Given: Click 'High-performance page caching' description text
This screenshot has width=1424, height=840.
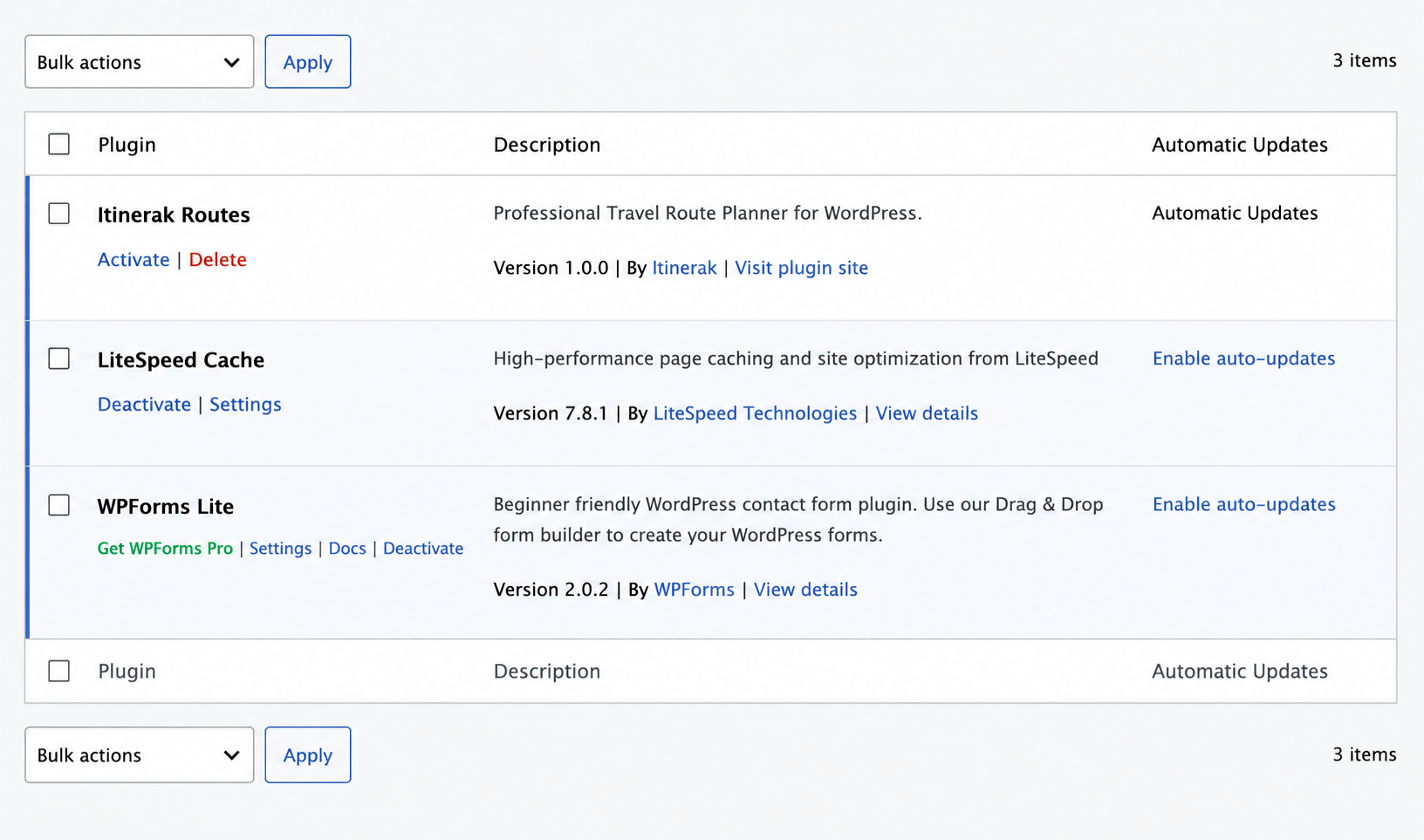Looking at the screenshot, I should (796, 359).
